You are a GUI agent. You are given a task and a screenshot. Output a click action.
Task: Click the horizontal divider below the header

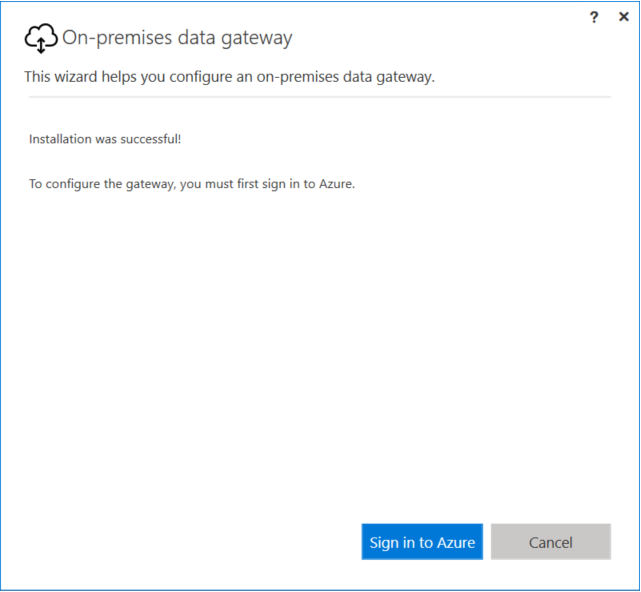click(x=320, y=97)
